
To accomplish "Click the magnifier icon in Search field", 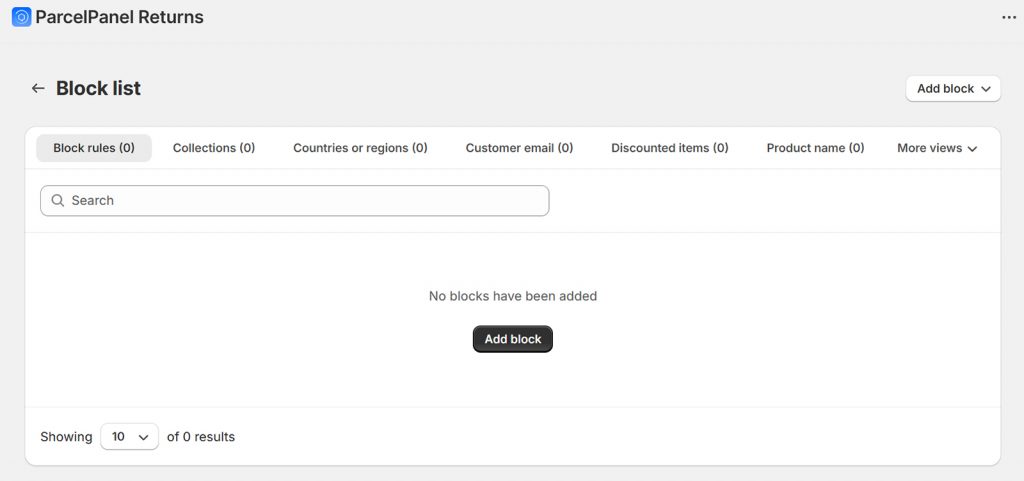I will point(57,200).
